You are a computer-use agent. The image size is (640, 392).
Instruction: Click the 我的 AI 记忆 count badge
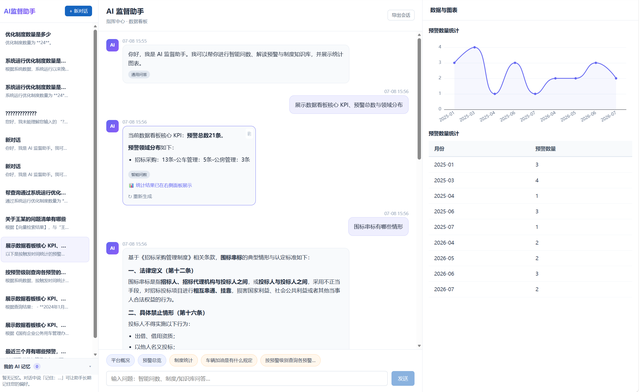pyautogui.click(x=37, y=367)
